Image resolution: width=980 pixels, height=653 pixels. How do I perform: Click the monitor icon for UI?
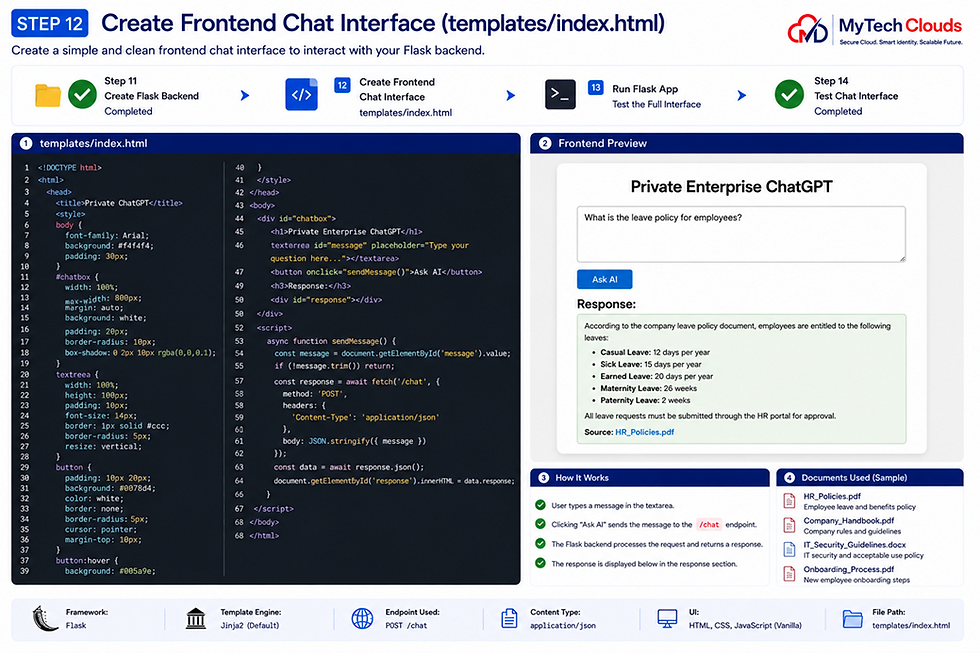[668, 619]
